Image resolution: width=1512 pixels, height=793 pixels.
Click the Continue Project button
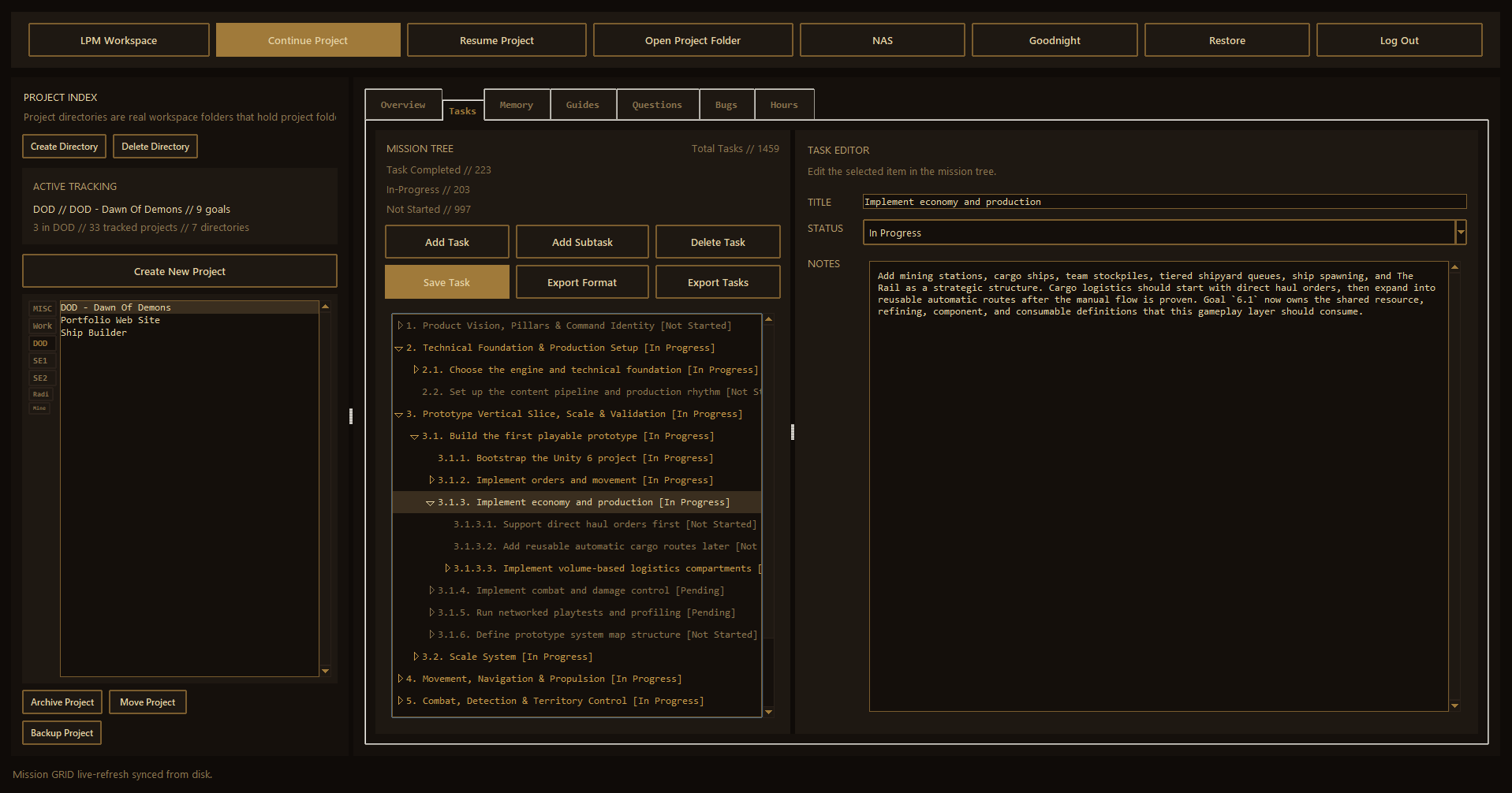[308, 40]
